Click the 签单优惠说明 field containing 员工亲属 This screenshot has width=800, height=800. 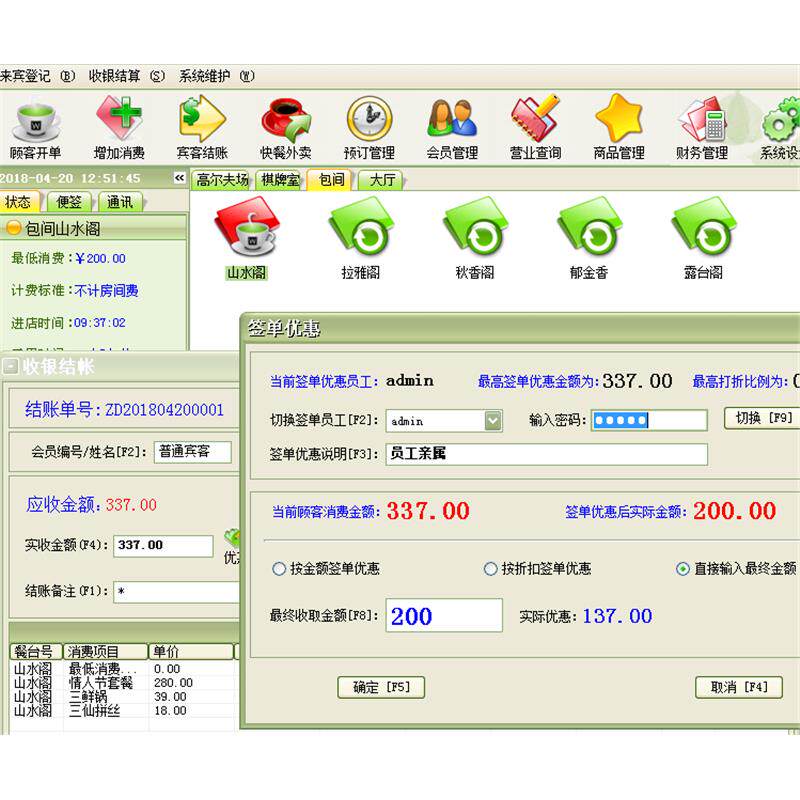546,454
